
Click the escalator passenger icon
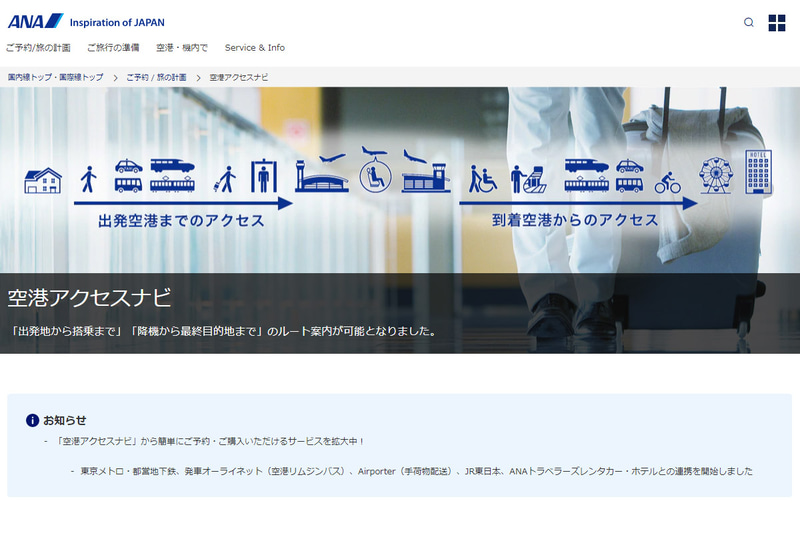(x=529, y=179)
